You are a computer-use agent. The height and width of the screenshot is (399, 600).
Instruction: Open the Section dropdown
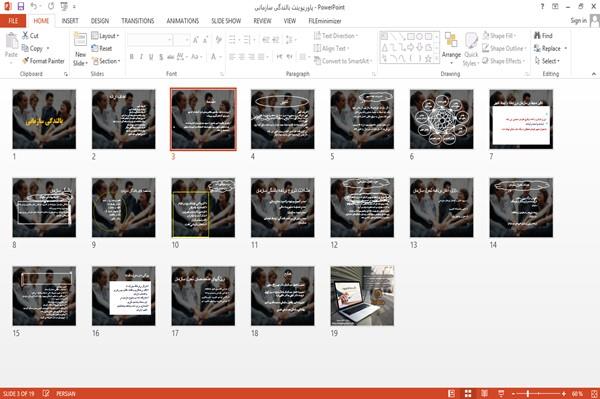pyautogui.click(x=106, y=61)
